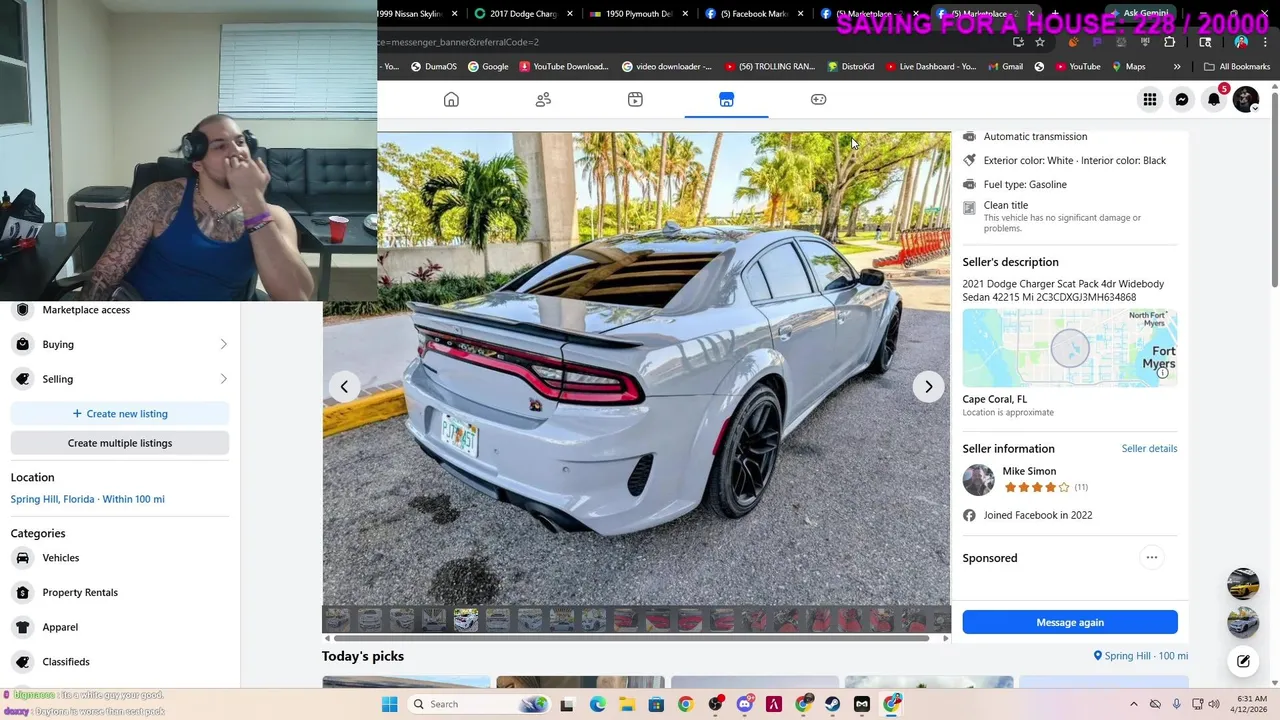Show hidden system tray icons
The image size is (1280, 720).
tap(1133, 704)
